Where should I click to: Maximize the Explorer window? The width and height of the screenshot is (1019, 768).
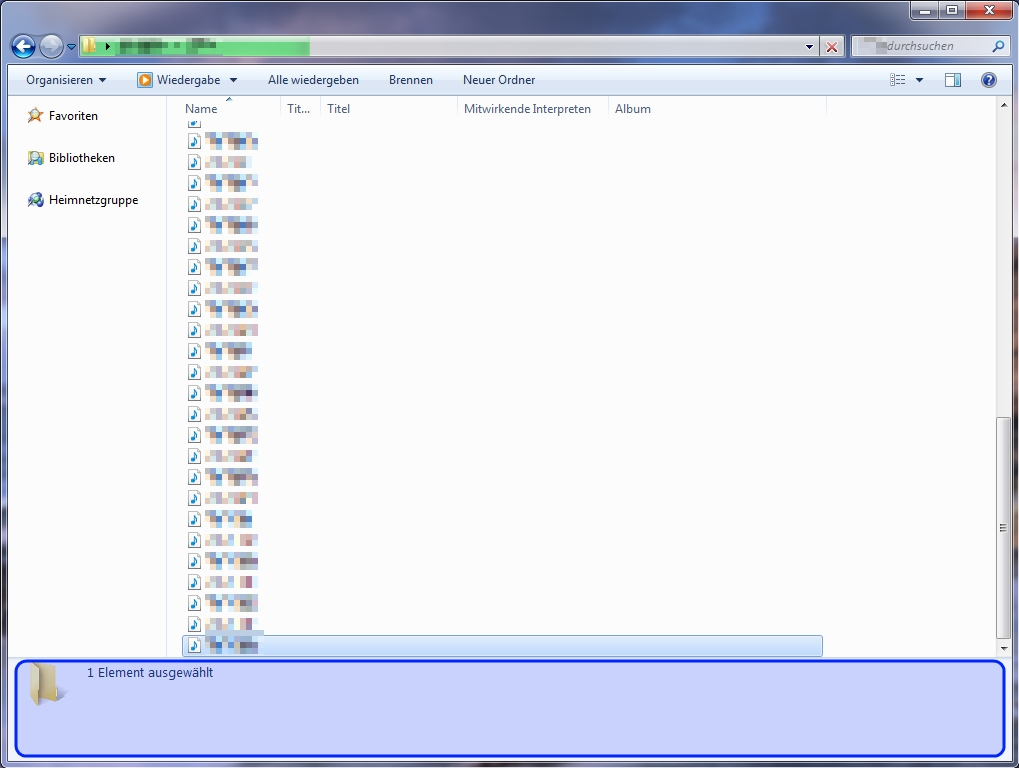(951, 10)
